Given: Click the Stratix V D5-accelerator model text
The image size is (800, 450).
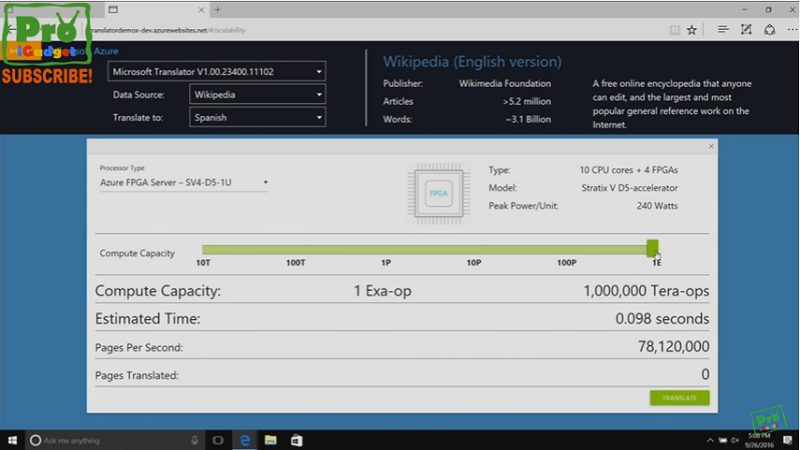Looking at the screenshot, I should 630,188.
